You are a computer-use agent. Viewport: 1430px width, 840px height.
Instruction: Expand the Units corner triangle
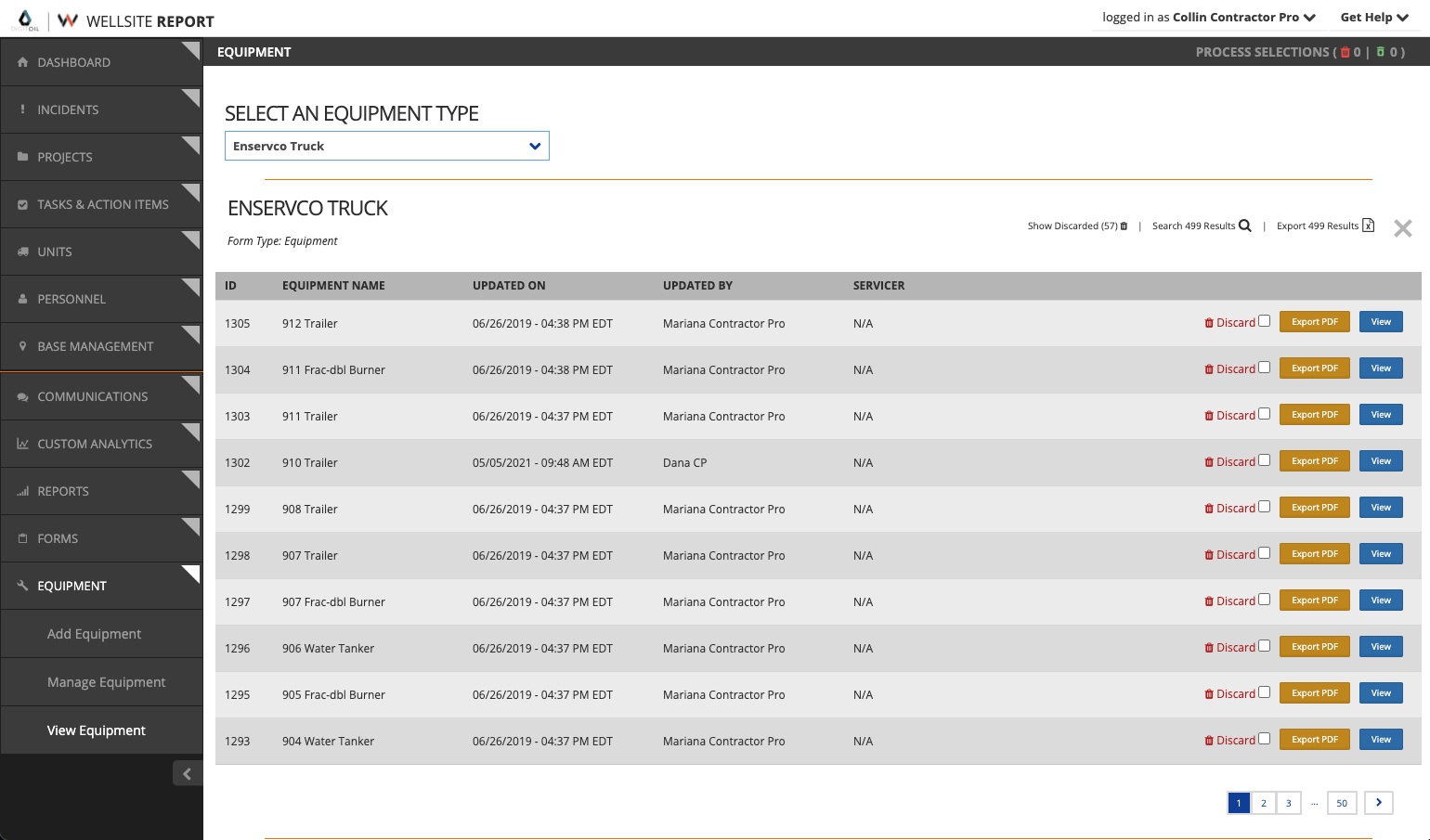(x=191, y=239)
